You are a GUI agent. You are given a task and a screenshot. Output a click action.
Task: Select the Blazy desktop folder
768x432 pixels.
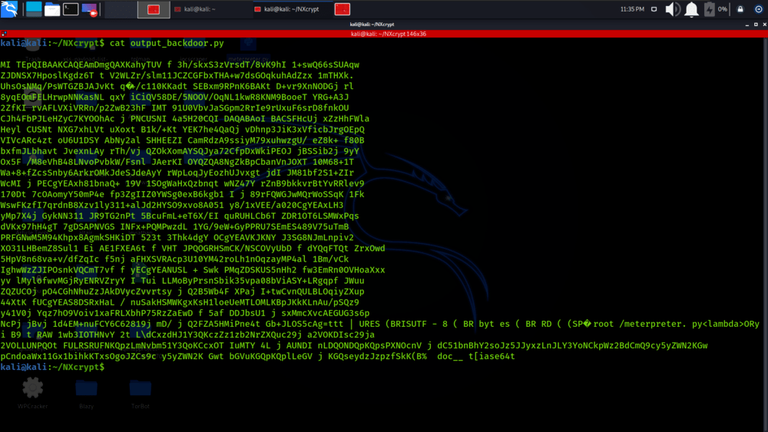tap(86, 393)
